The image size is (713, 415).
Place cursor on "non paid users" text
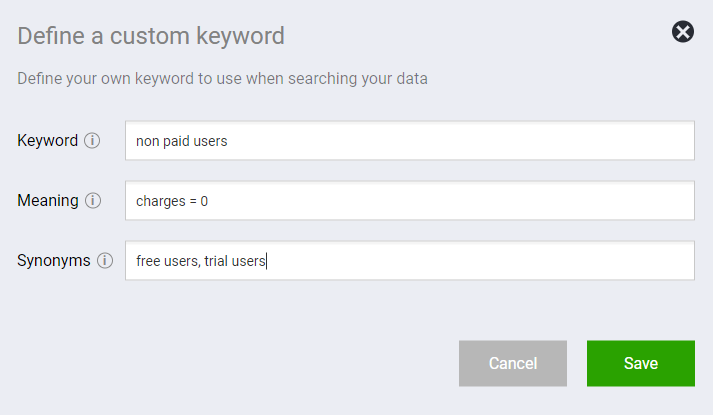click(x=181, y=141)
